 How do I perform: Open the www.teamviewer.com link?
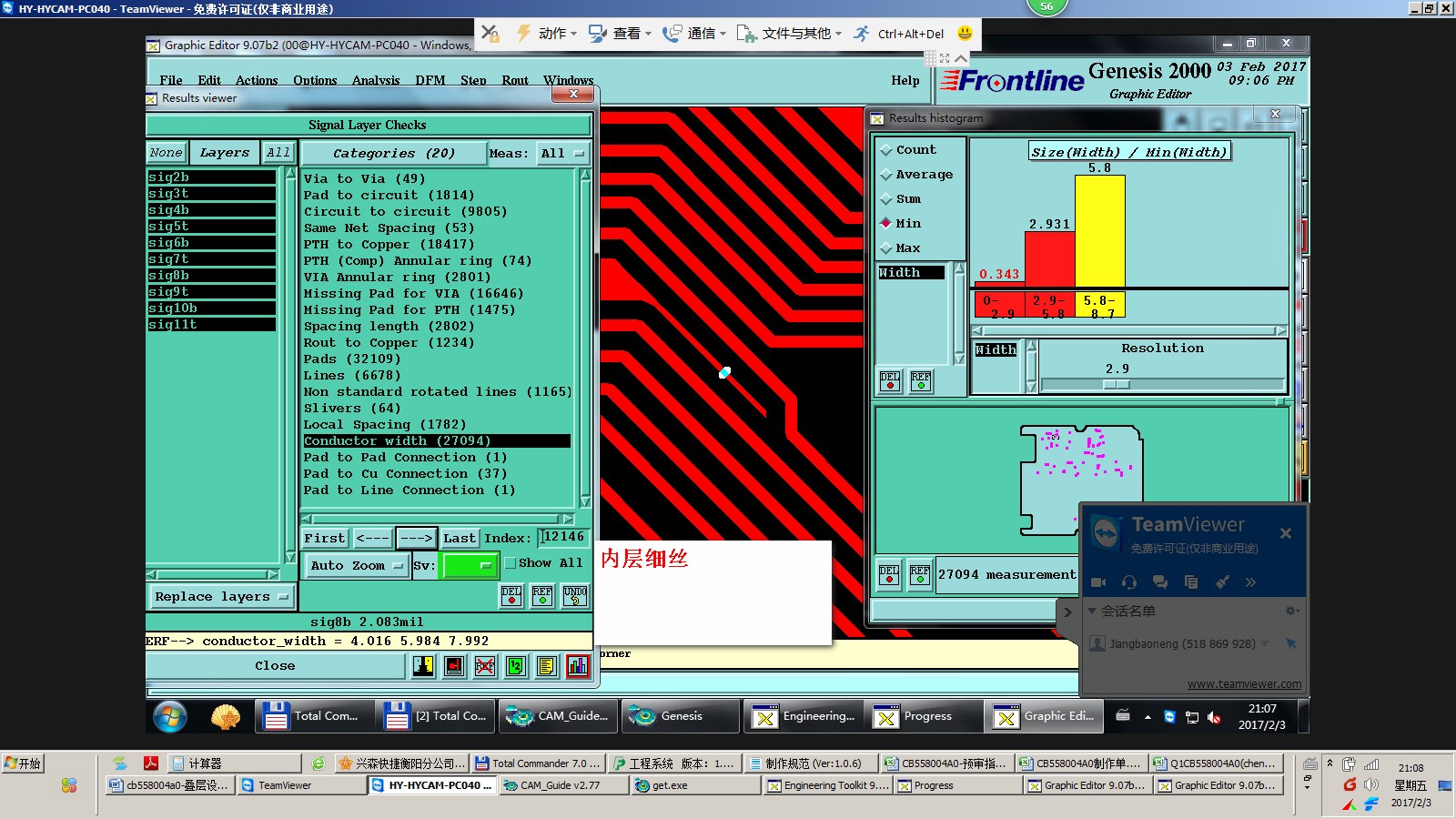click(x=1243, y=684)
